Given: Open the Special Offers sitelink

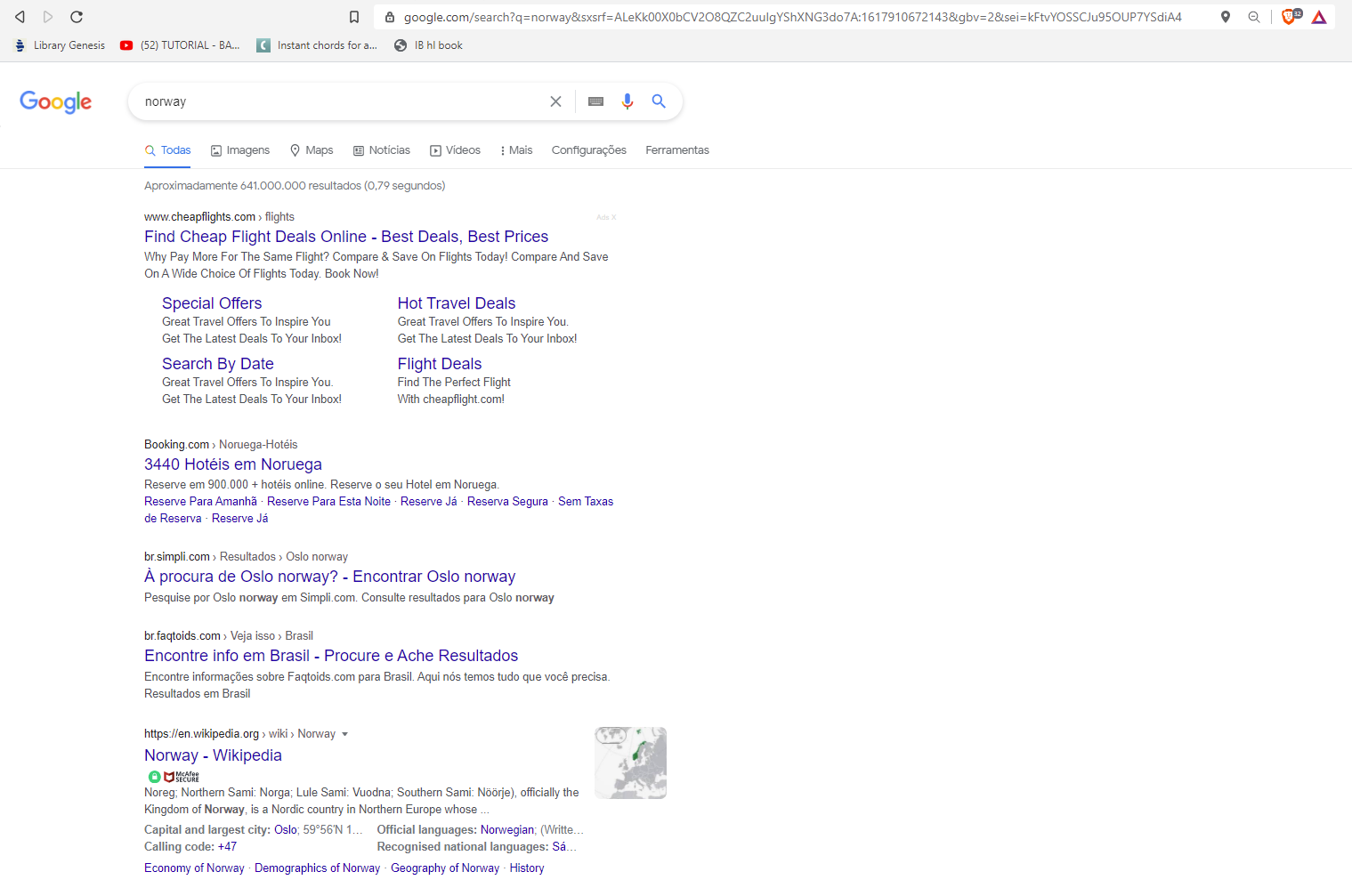Looking at the screenshot, I should tap(212, 303).
